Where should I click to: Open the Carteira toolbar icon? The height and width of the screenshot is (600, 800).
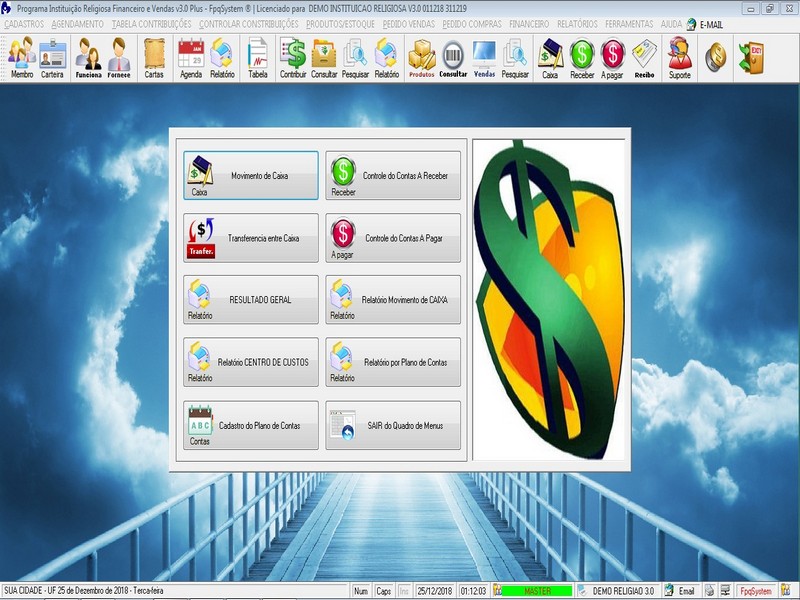coord(53,58)
